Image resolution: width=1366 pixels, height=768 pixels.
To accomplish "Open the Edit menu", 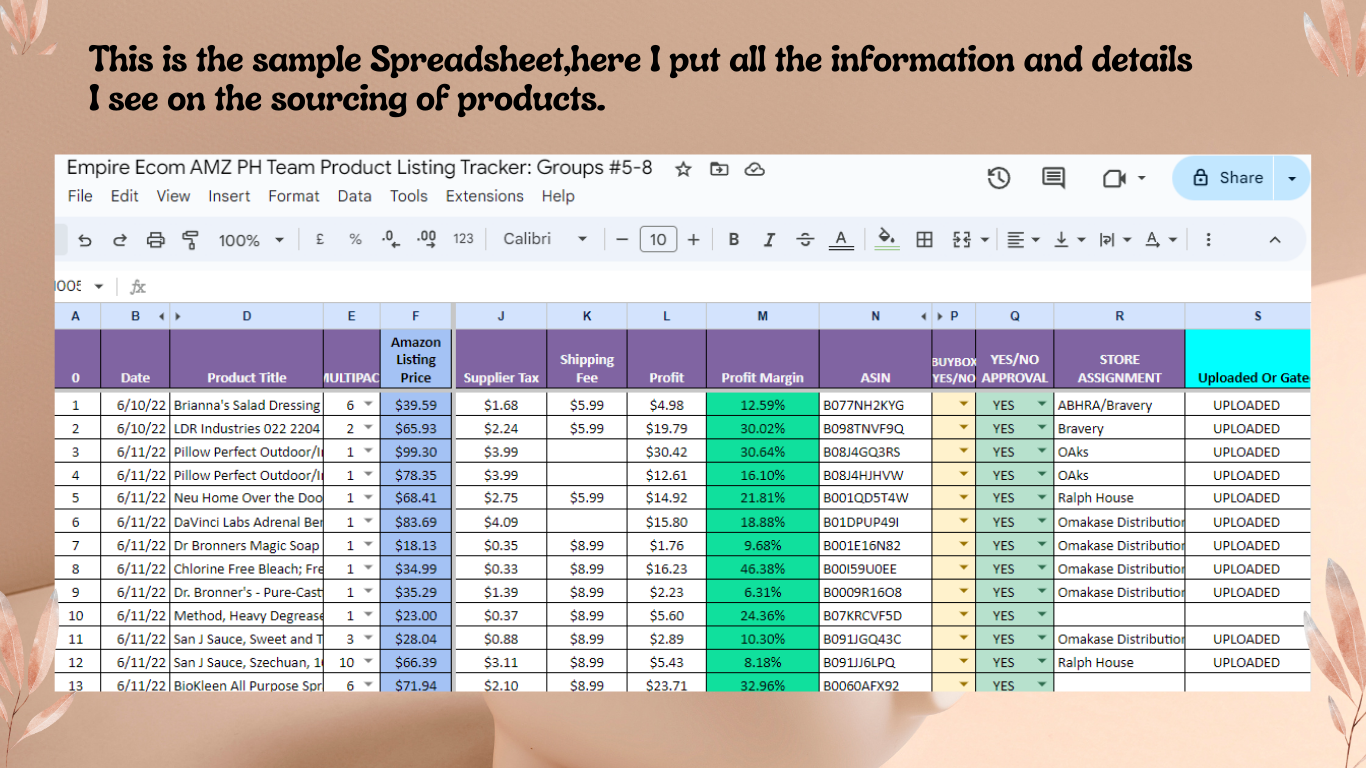I will pos(125,196).
